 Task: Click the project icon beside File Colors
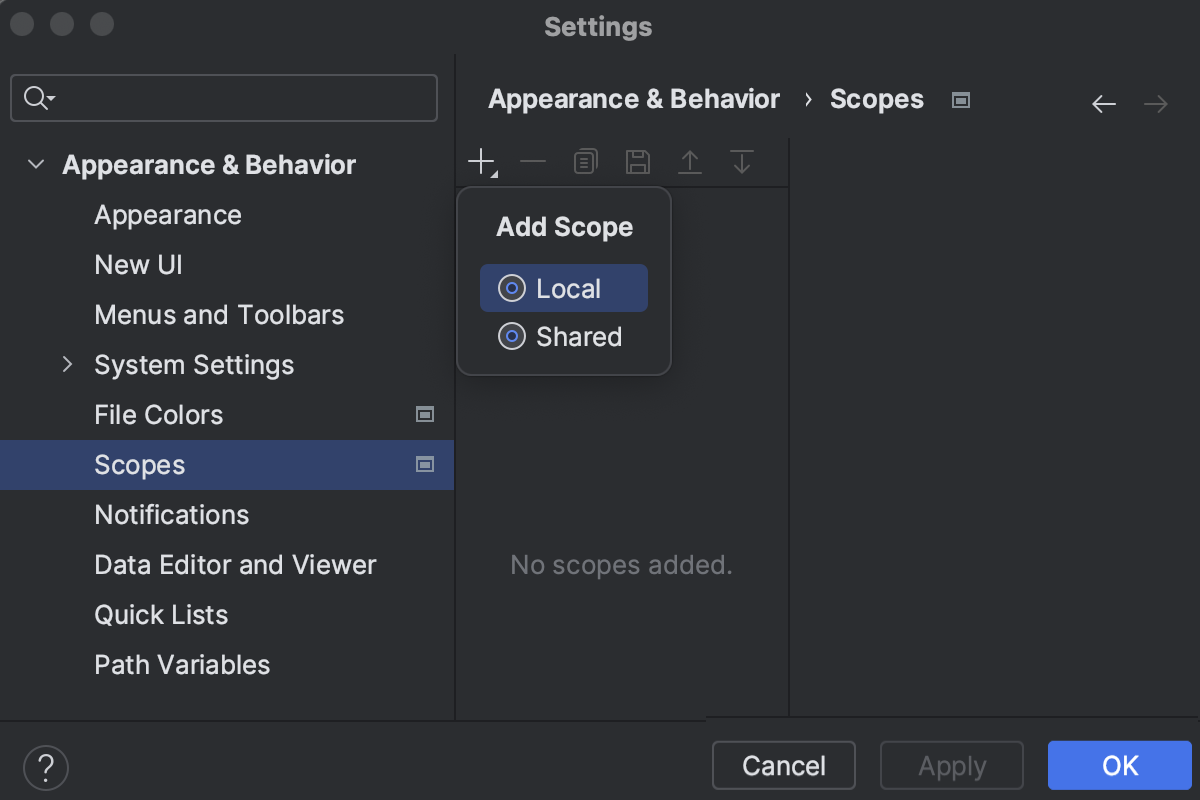click(x=425, y=414)
